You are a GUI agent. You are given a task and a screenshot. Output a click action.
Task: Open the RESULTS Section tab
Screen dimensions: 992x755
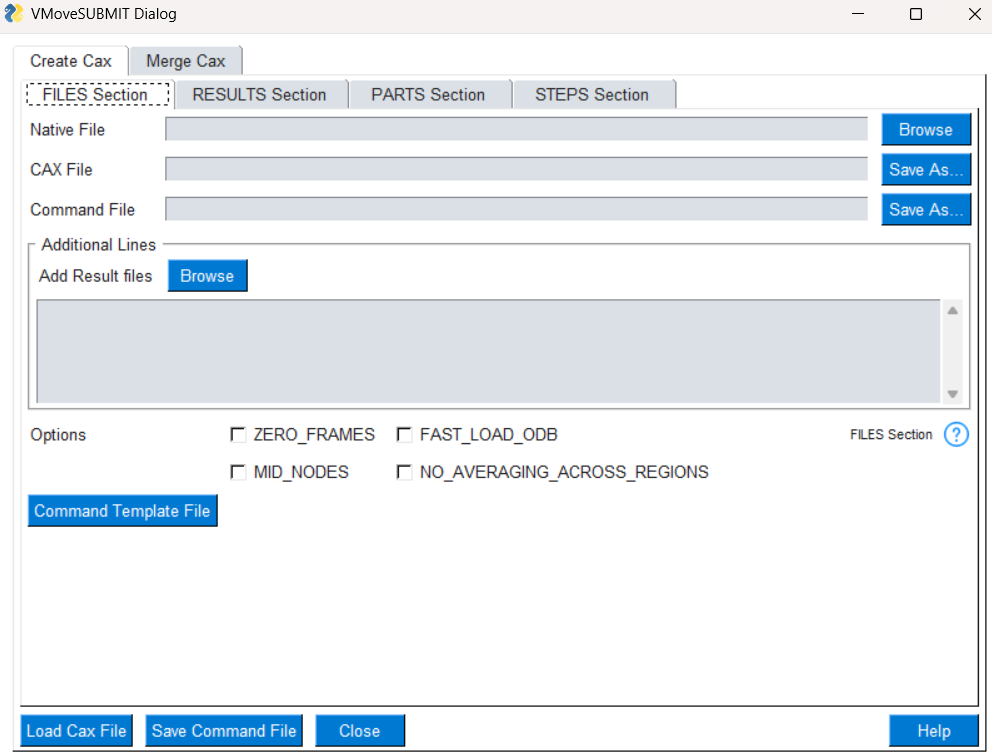[261, 94]
